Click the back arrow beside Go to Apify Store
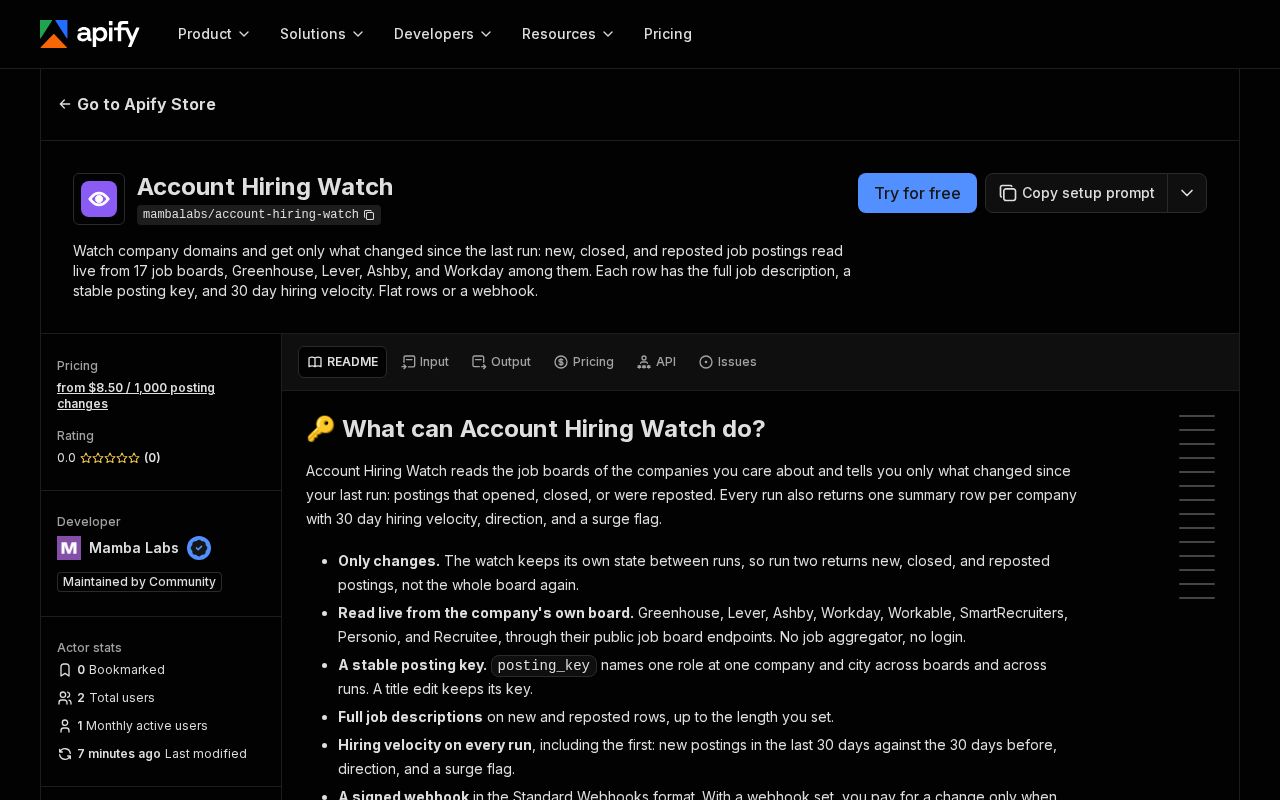This screenshot has height=800, width=1280. 65,104
